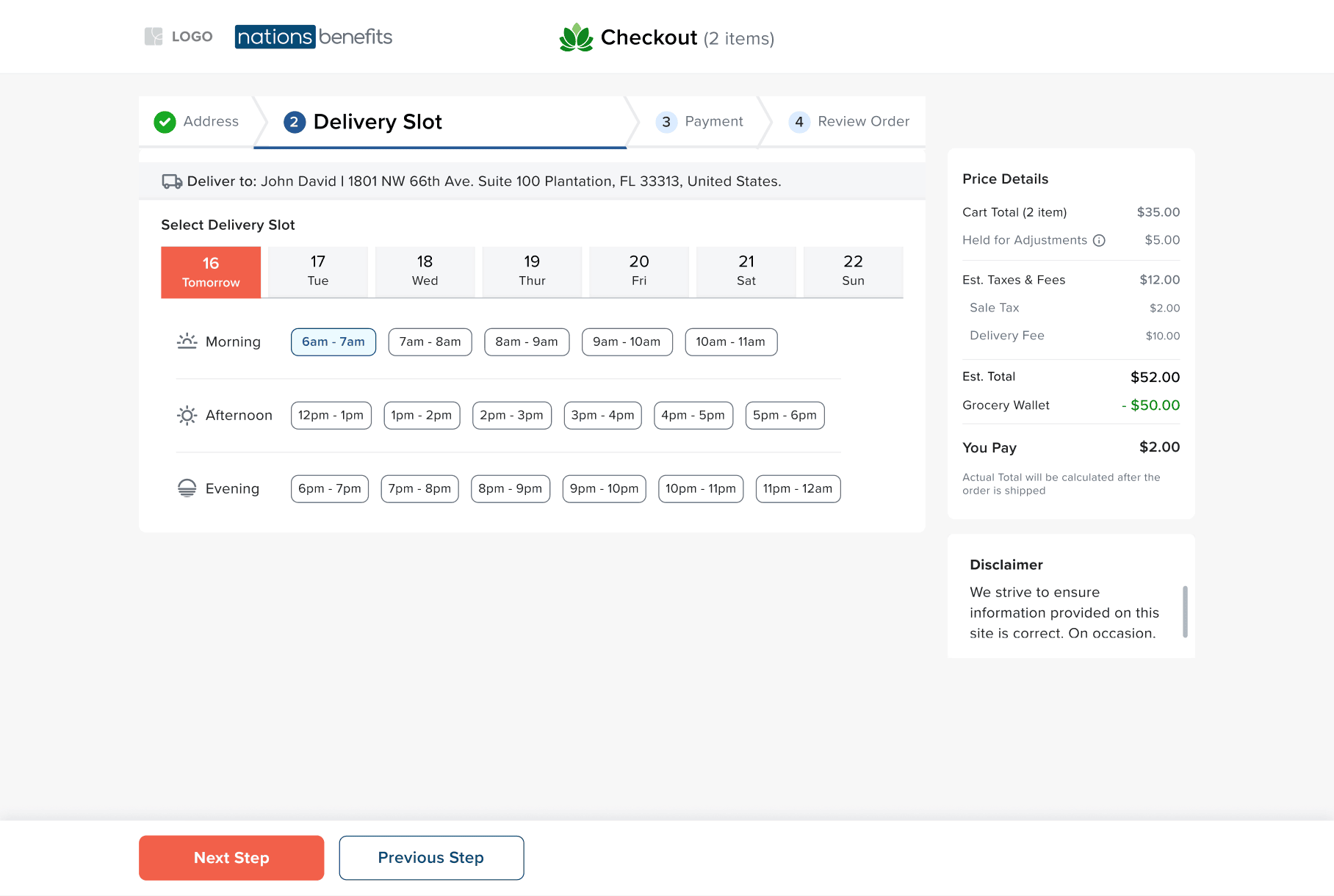
Task: Click the NationsBenefits logo in the header
Action: point(314,36)
